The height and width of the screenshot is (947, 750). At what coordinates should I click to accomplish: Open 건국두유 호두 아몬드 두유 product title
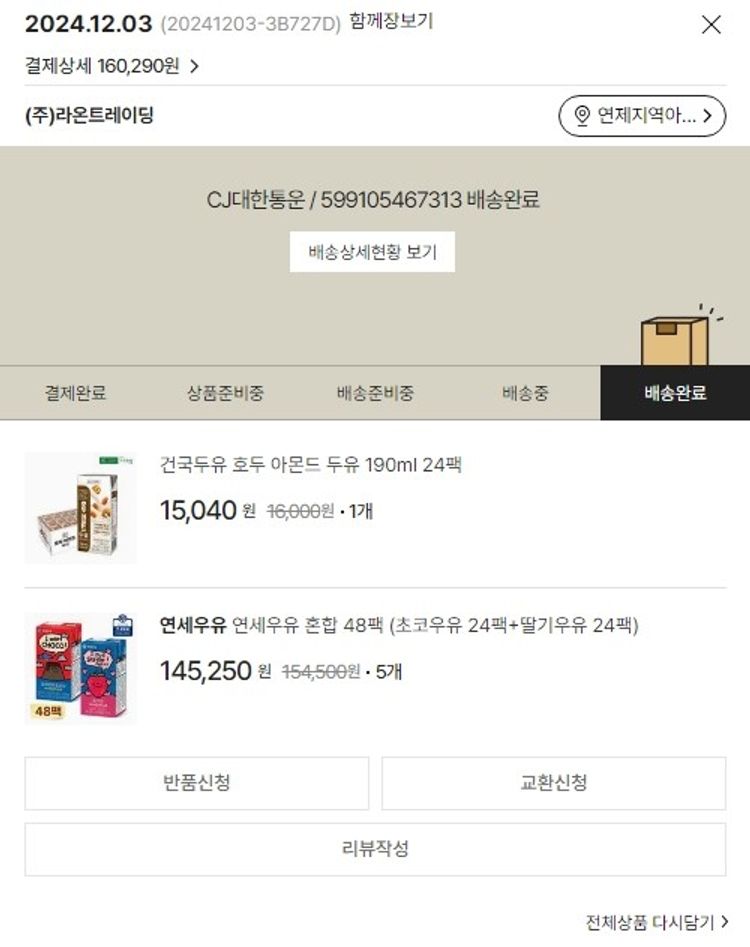(310, 464)
